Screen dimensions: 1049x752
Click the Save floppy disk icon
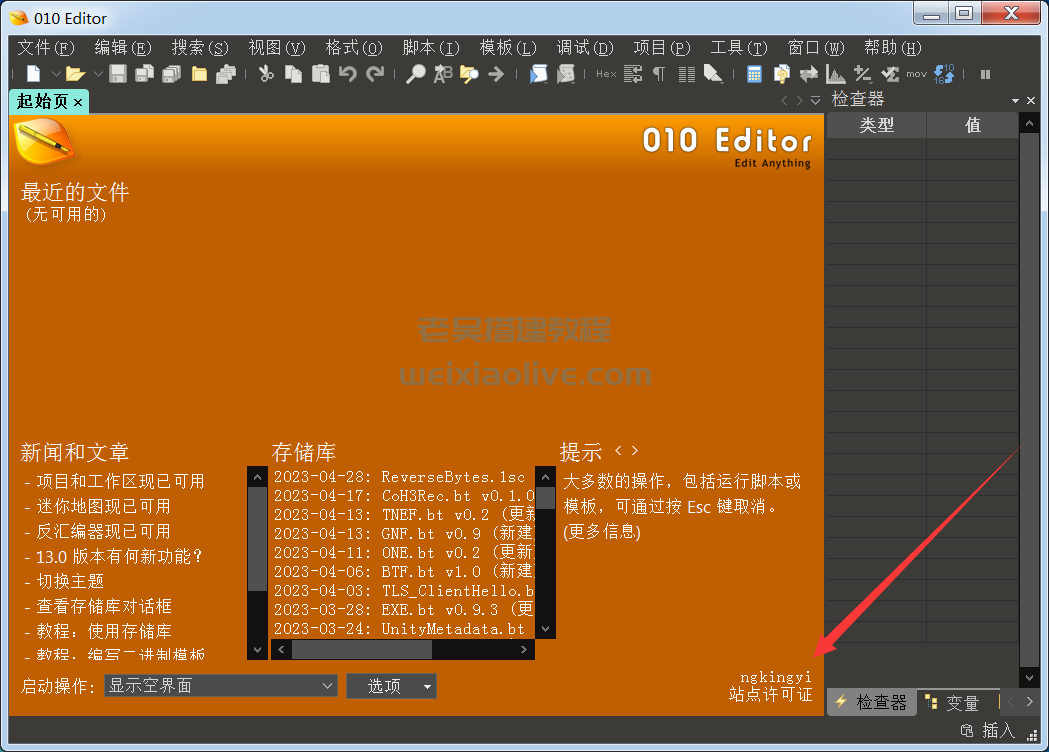pos(118,74)
